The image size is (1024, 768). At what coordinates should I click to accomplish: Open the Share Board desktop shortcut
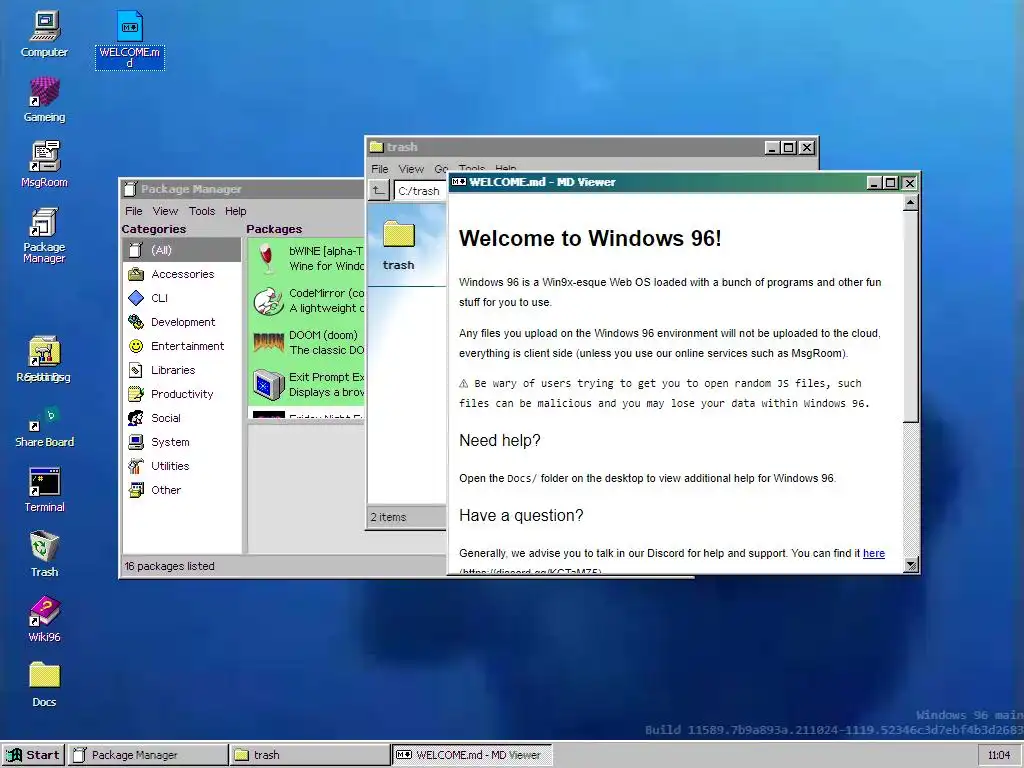coord(44,424)
